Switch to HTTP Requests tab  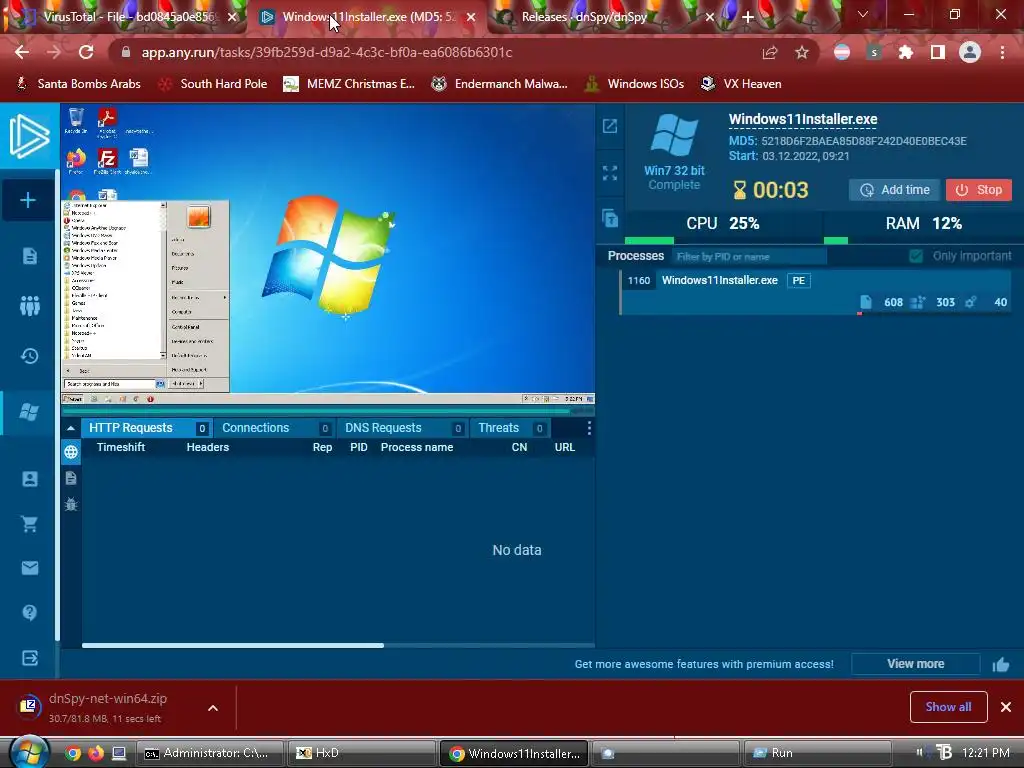pos(147,428)
